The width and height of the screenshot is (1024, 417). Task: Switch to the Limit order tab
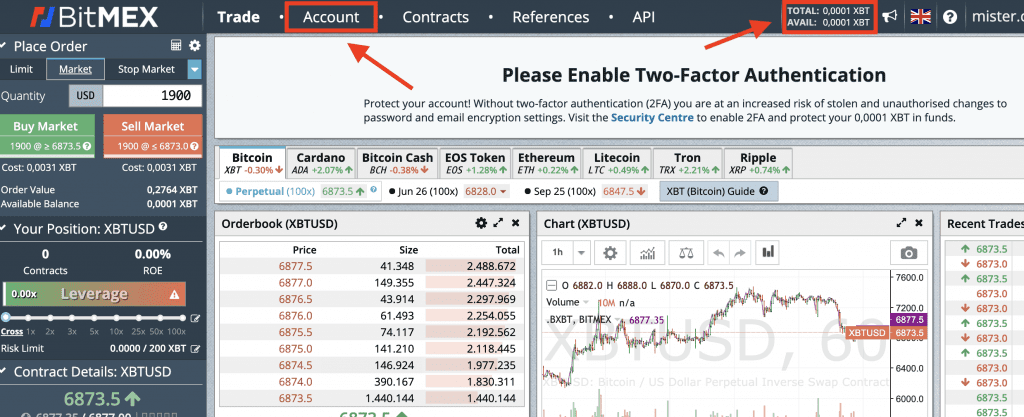coord(21,69)
